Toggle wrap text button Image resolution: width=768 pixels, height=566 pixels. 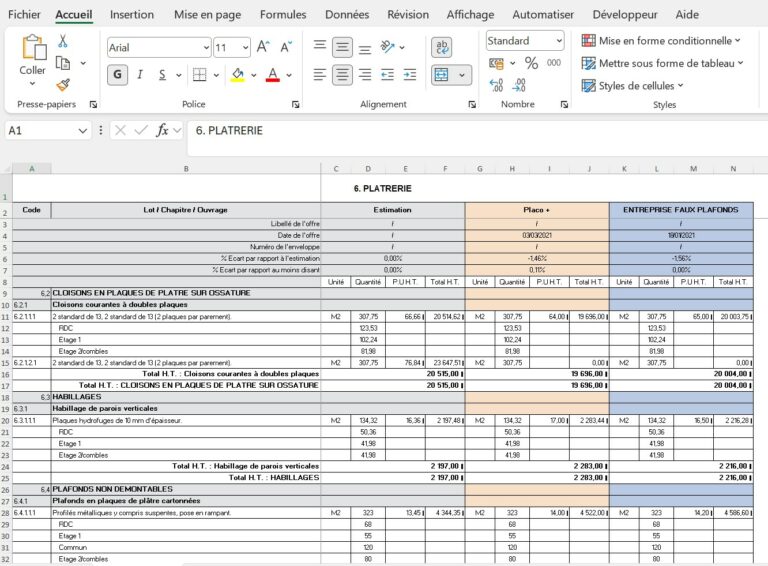[x=442, y=47]
